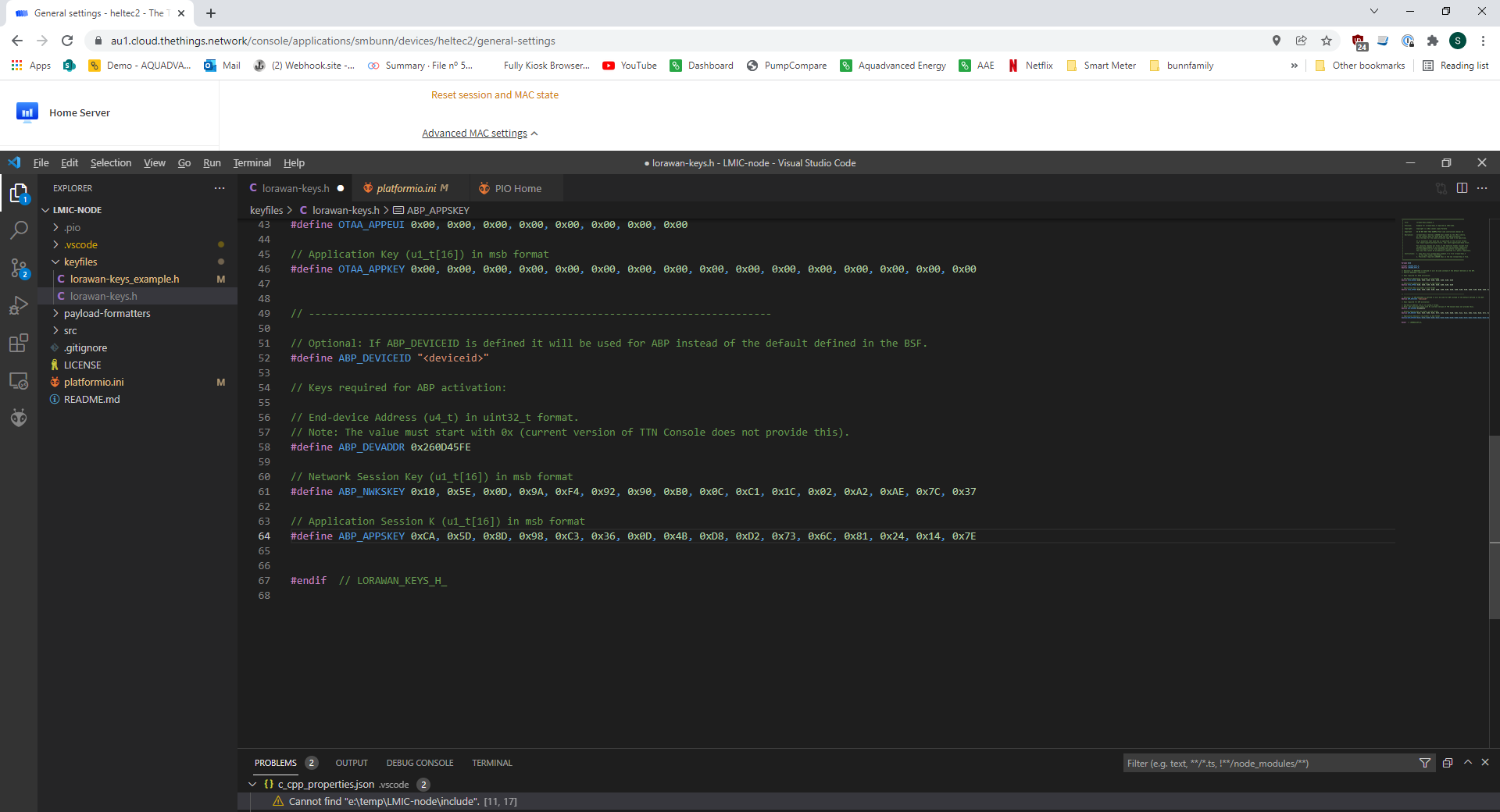
Task: Bookmark this page star icon
Action: 1327,41
